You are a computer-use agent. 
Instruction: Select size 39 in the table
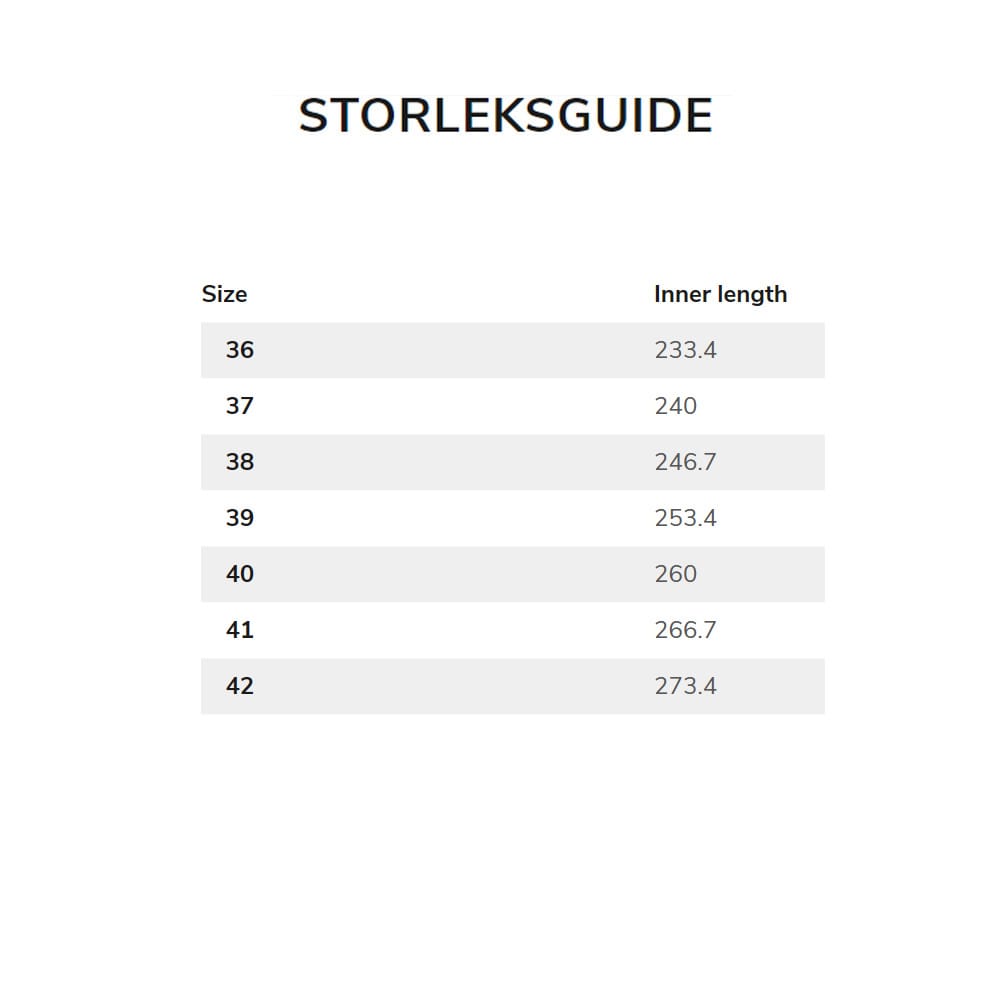pyautogui.click(x=240, y=518)
